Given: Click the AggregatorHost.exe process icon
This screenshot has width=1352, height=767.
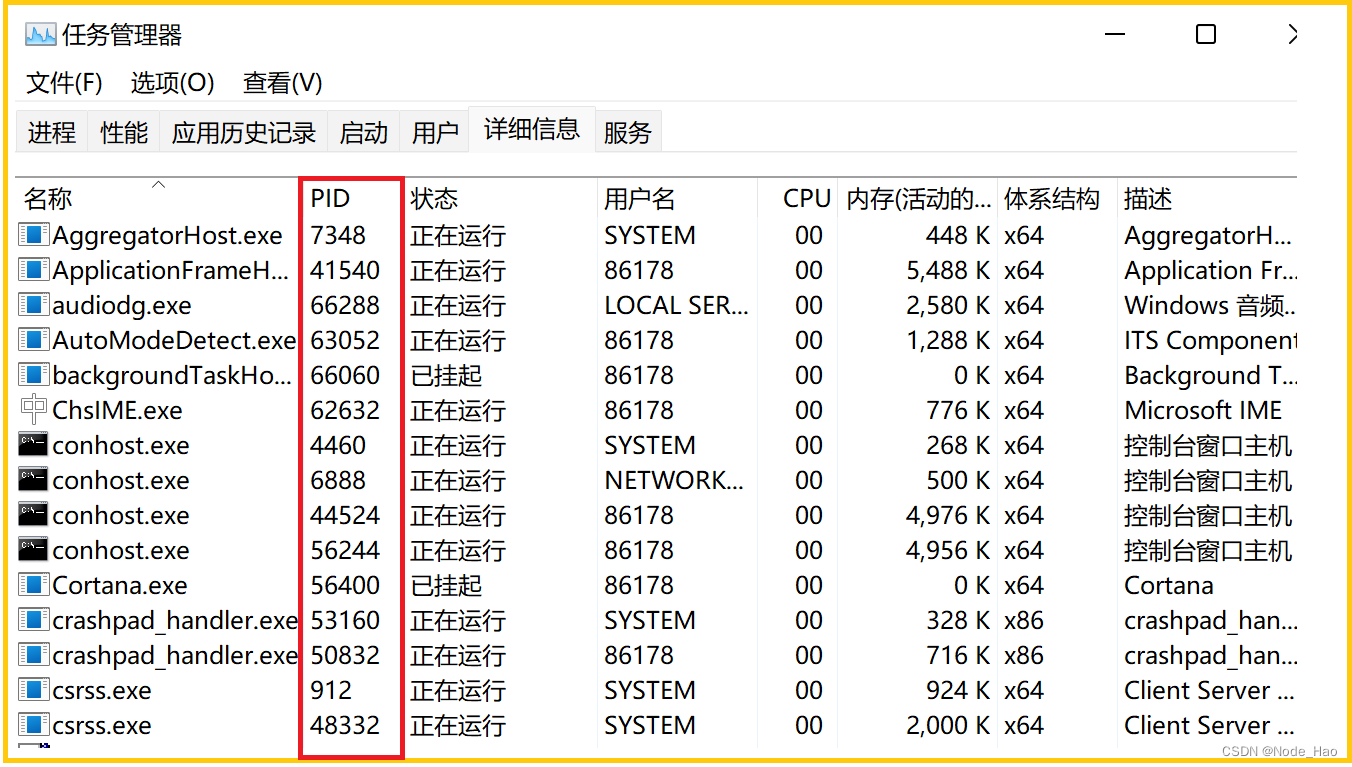Looking at the screenshot, I should 34,235.
